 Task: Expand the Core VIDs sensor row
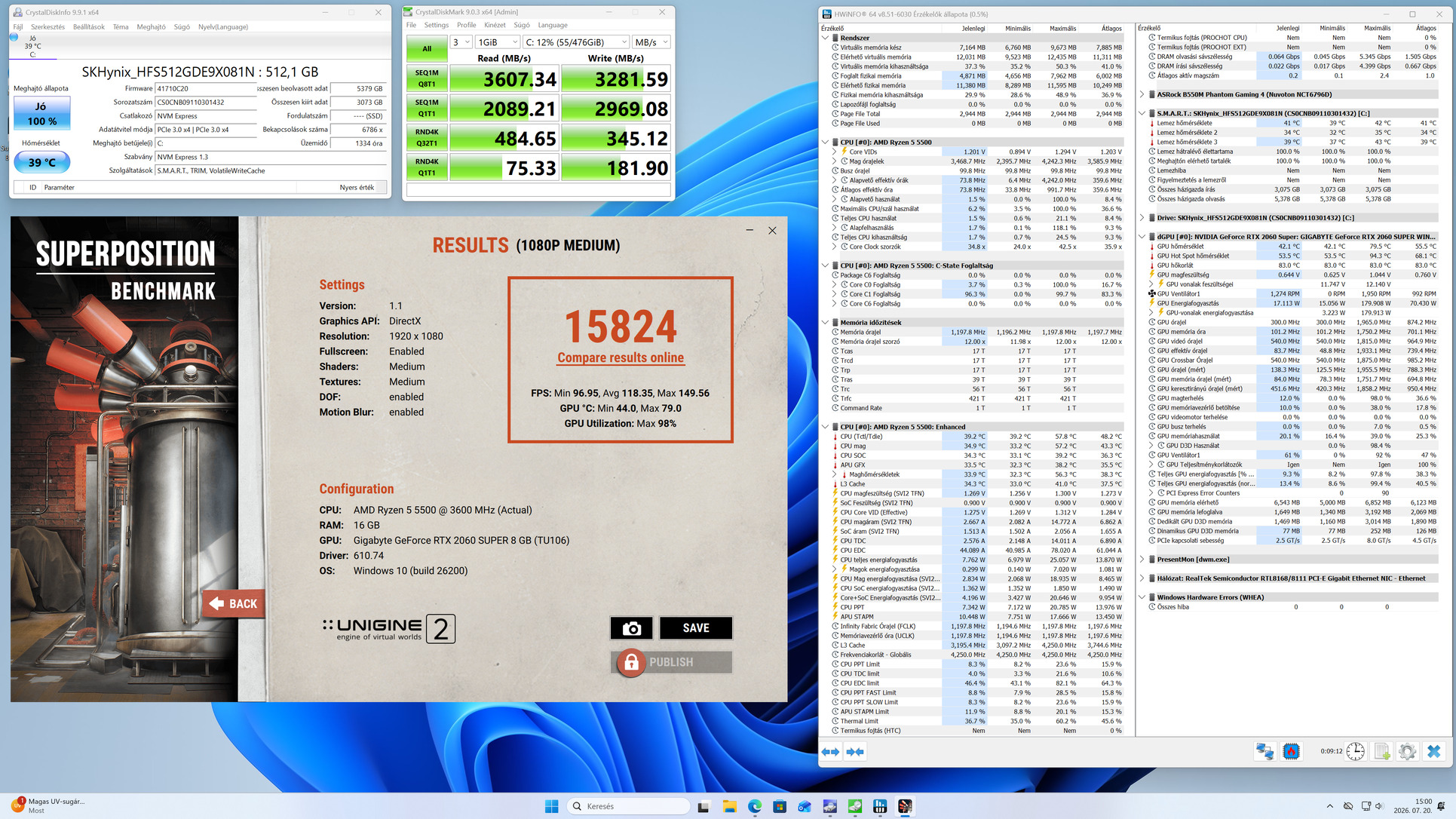pyautogui.click(x=835, y=152)
